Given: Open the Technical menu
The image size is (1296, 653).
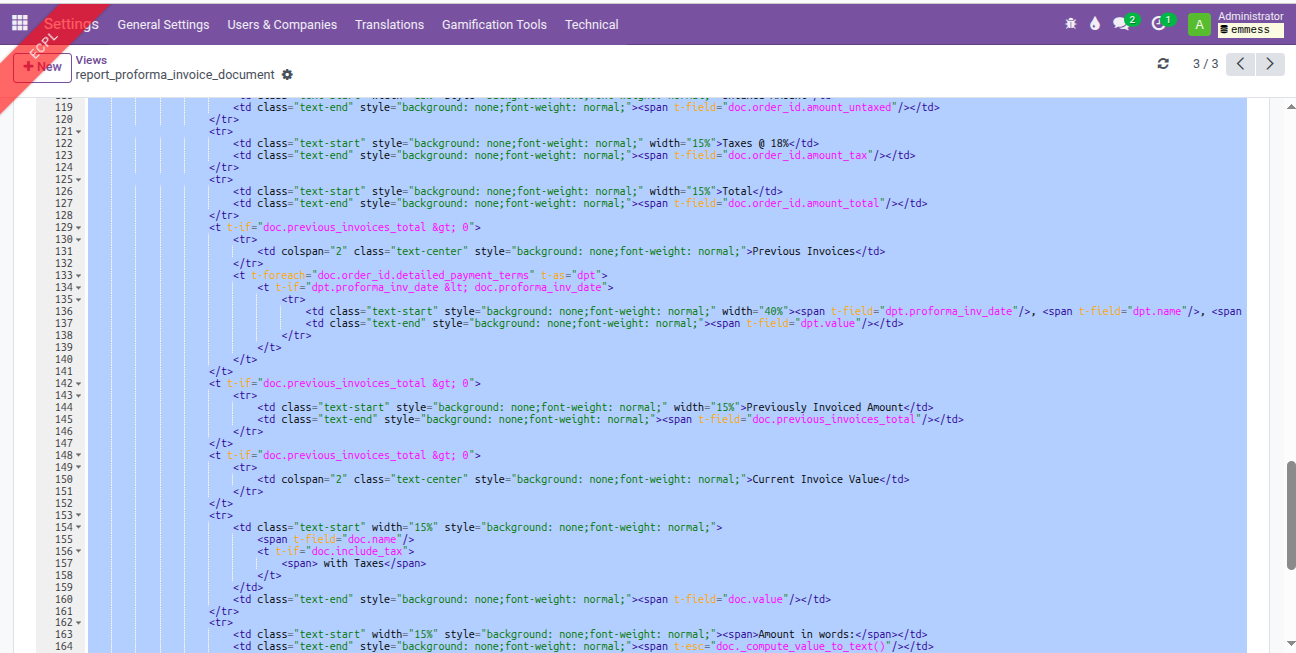Looking at the screenshot, I should [591, 24].
